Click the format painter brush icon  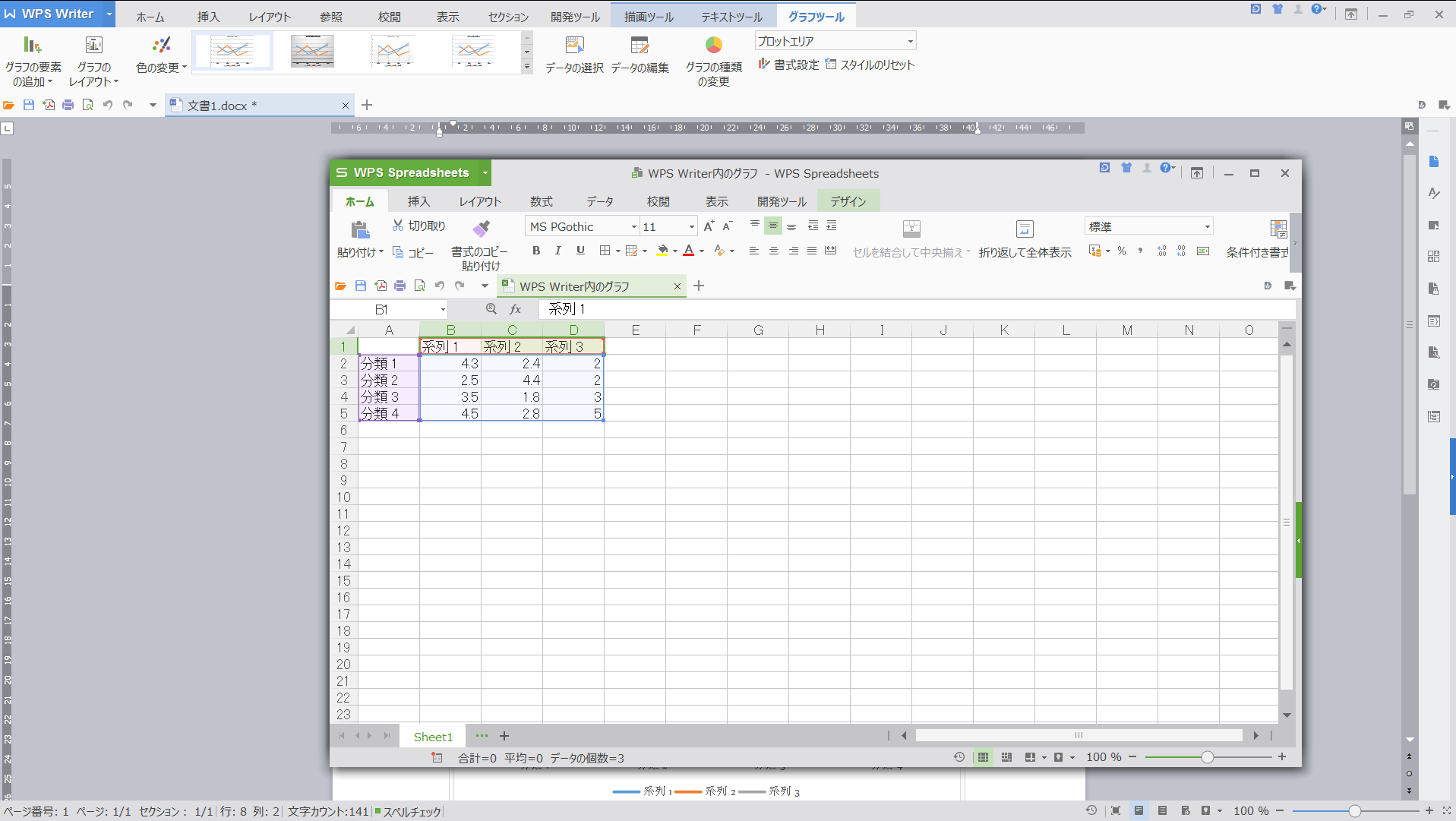coord(481,228)
